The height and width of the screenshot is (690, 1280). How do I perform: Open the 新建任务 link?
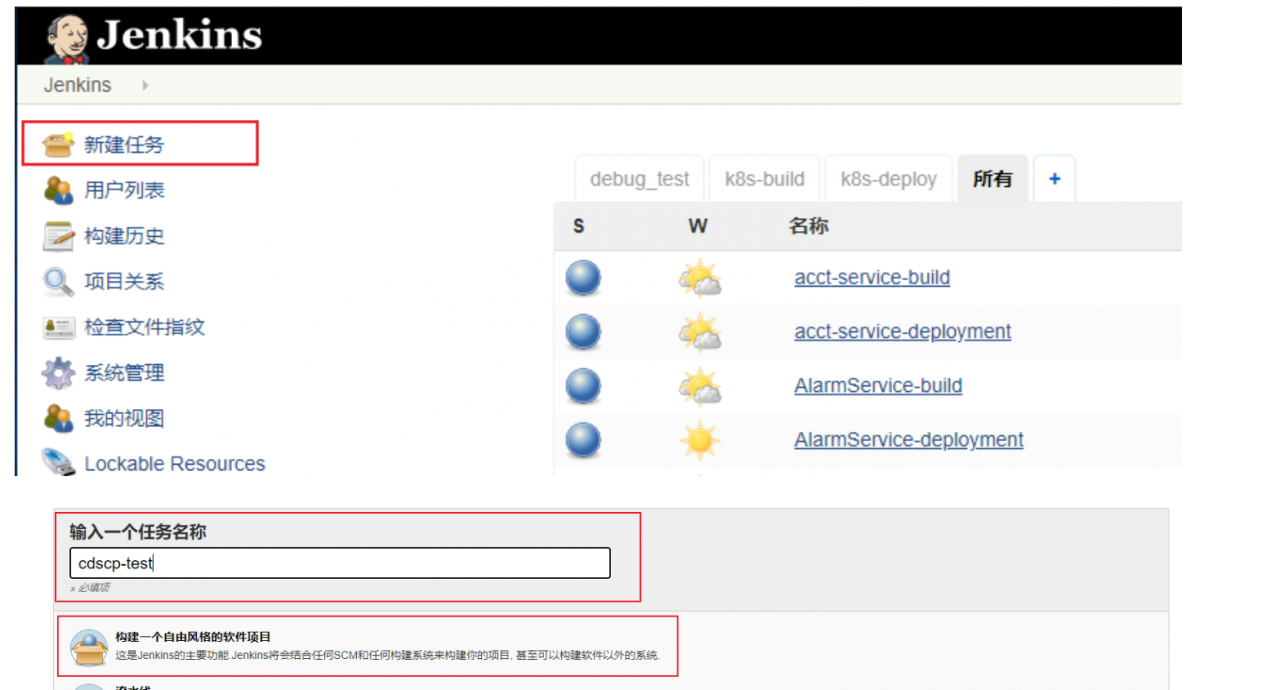[x=124, y=145]
